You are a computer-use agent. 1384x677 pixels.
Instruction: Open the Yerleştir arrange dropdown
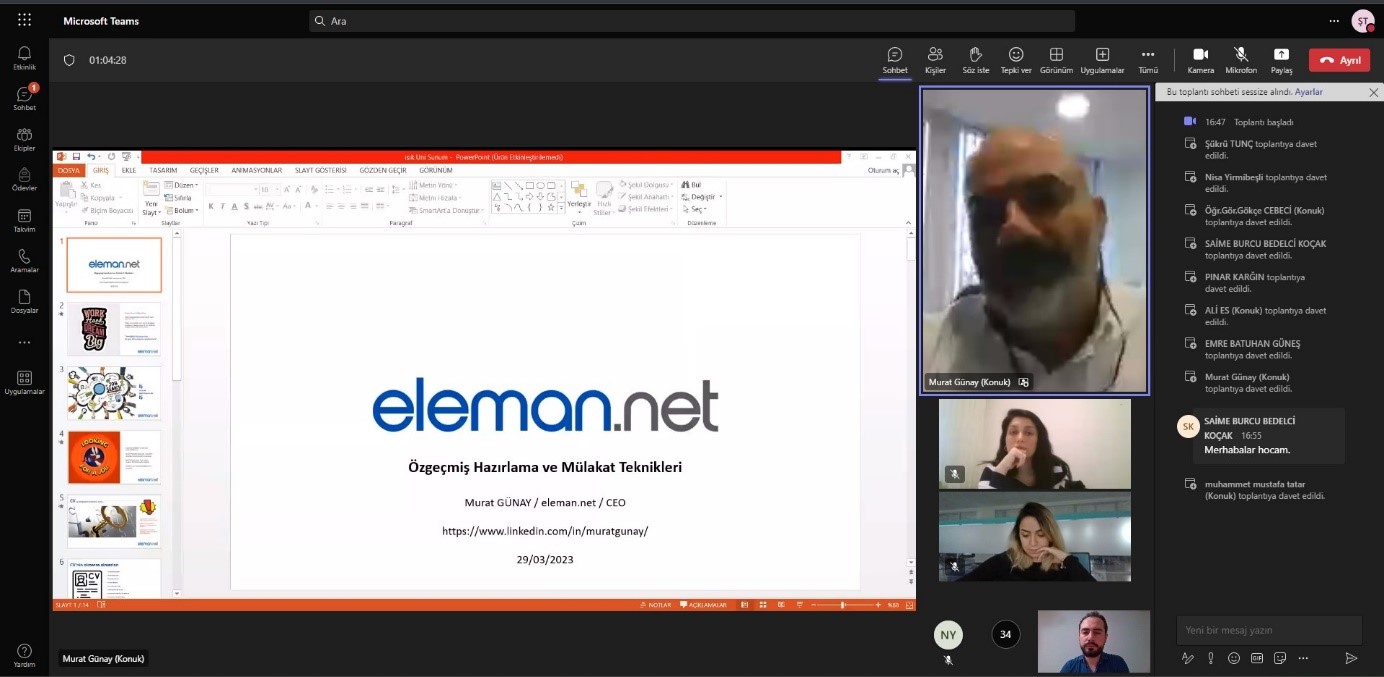[x=580, y=198]
